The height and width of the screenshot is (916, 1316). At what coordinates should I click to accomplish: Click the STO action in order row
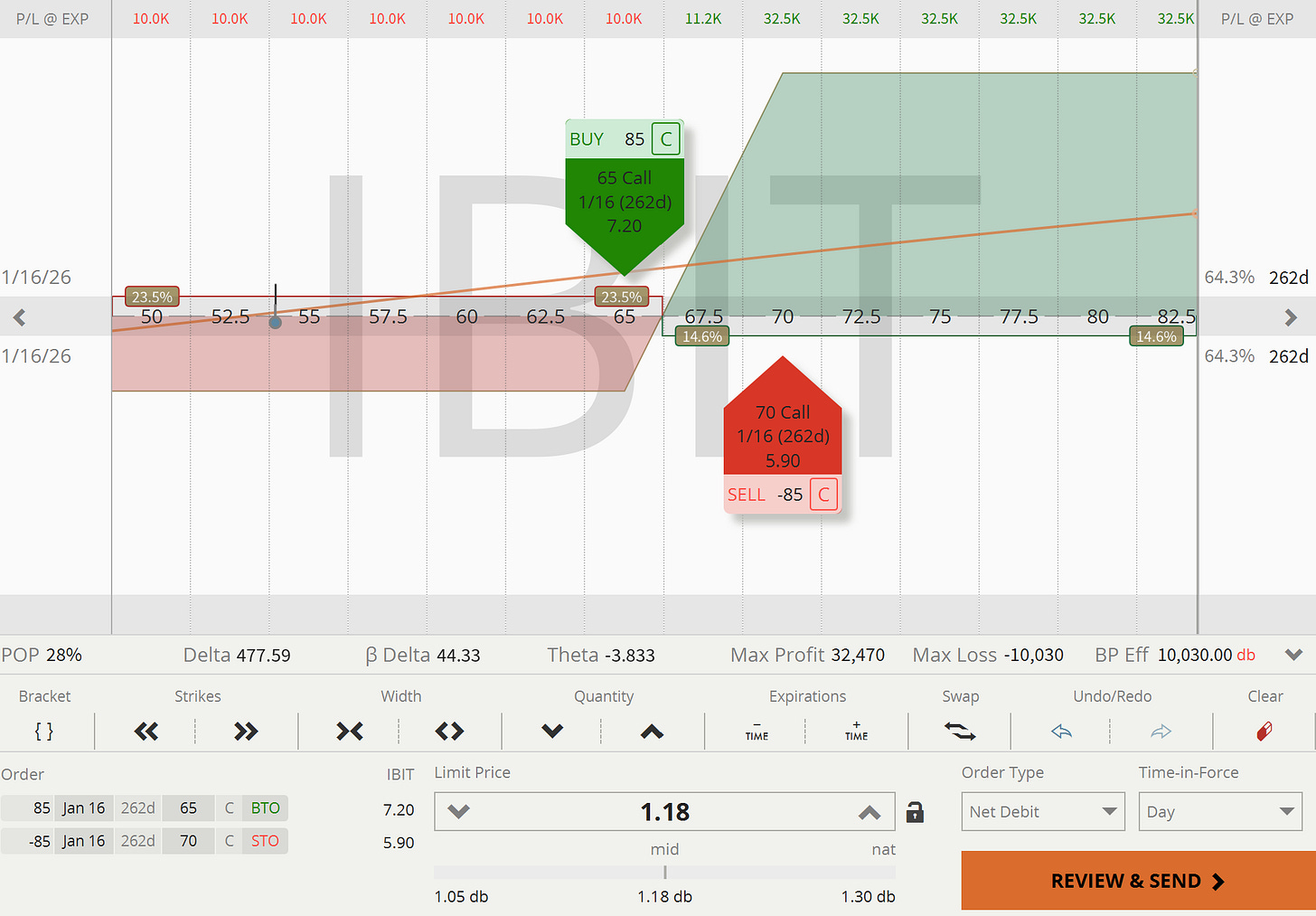265,841
